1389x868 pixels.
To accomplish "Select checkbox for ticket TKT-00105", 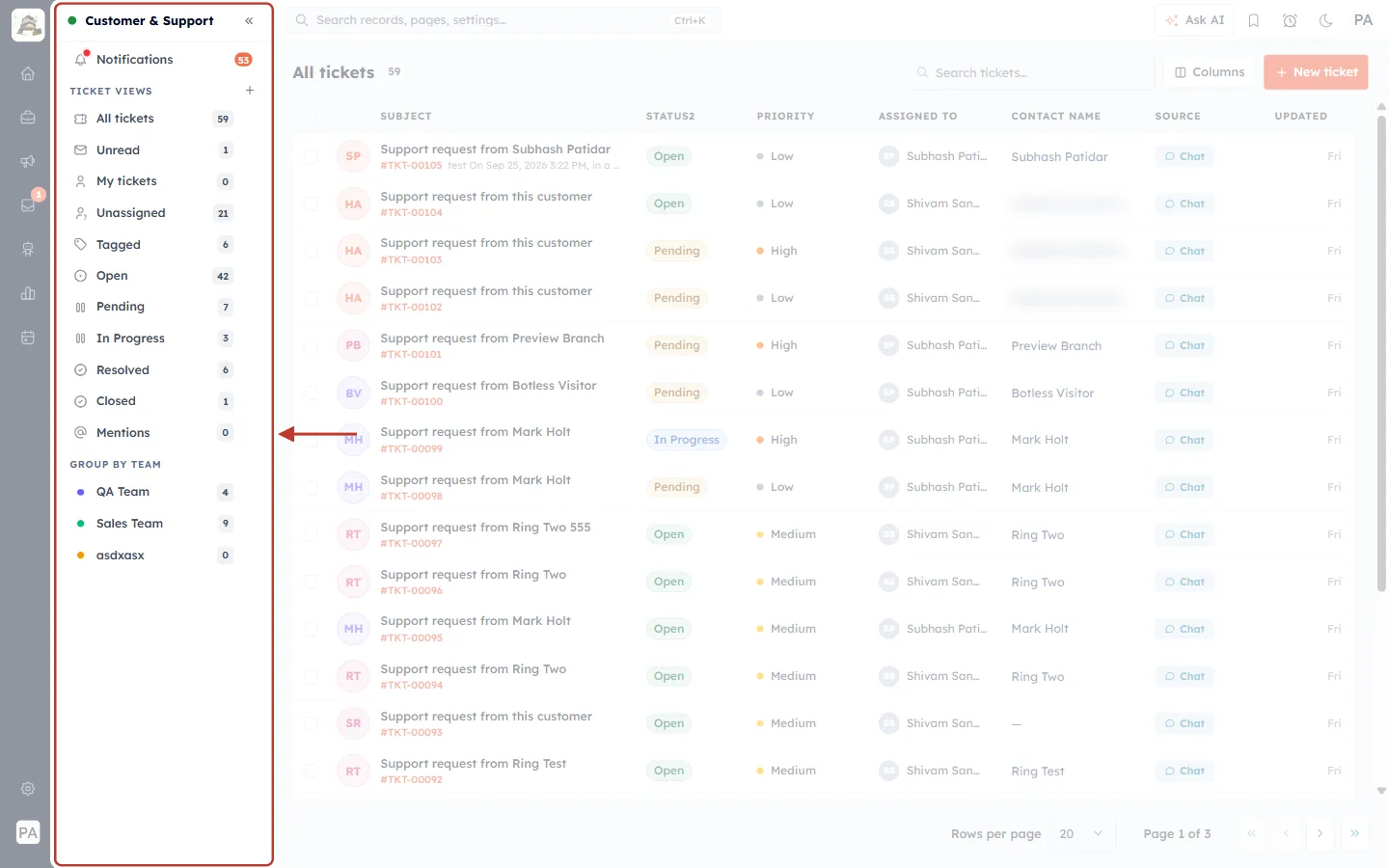I will tap(311, 156).
